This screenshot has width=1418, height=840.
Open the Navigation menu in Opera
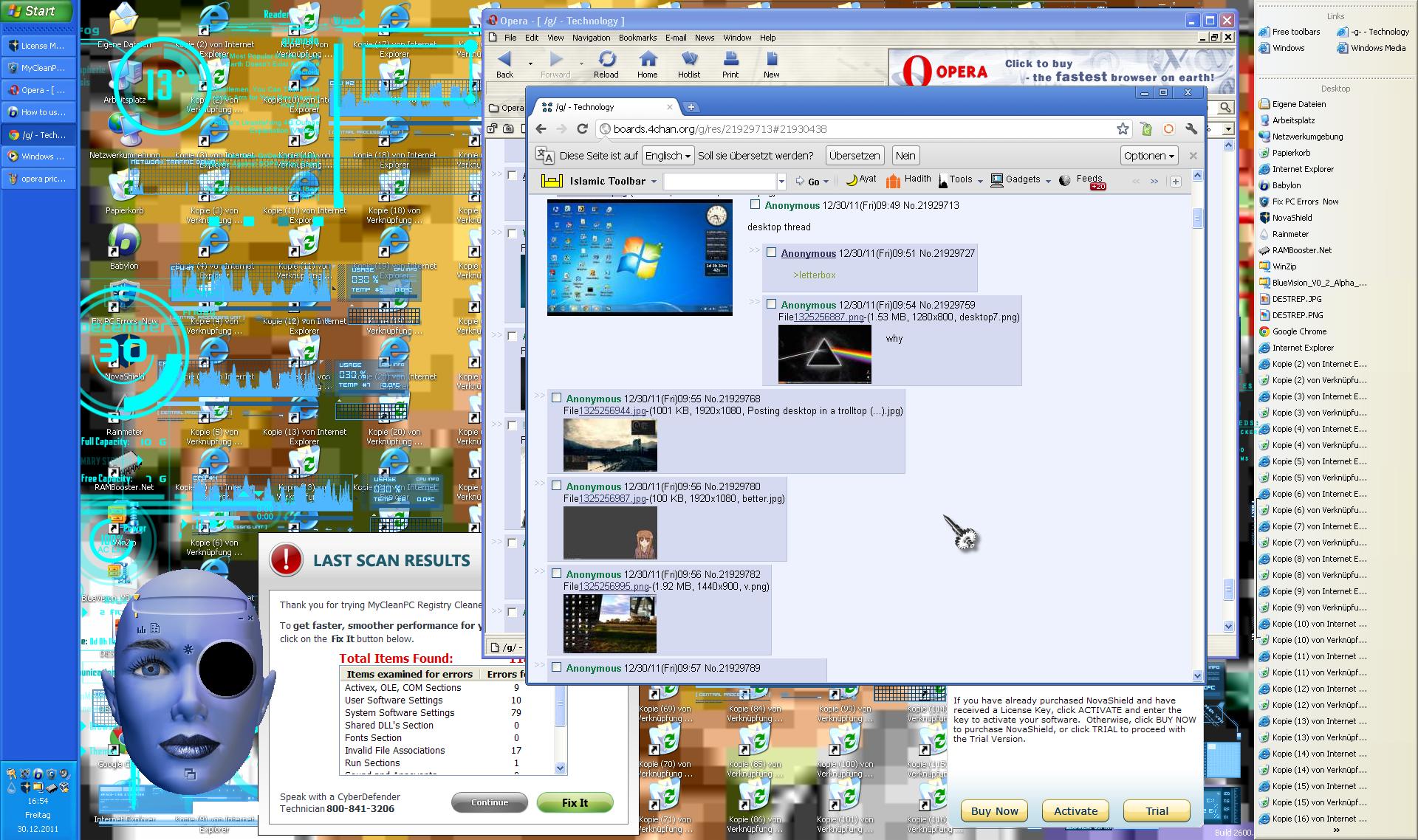591,38
